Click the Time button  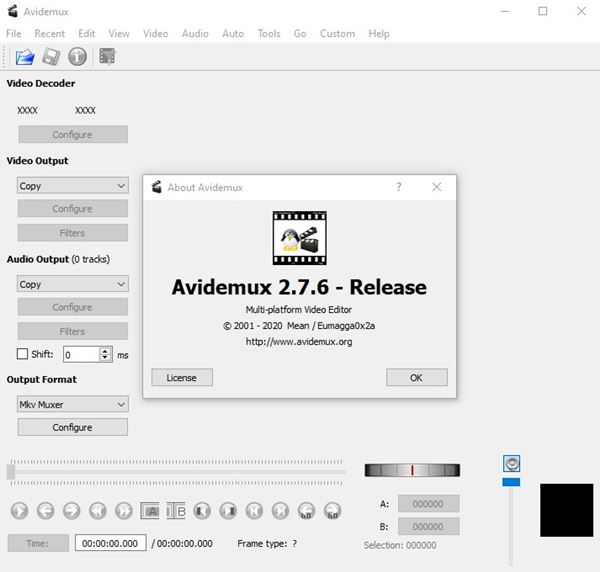(x=38, y=543)
